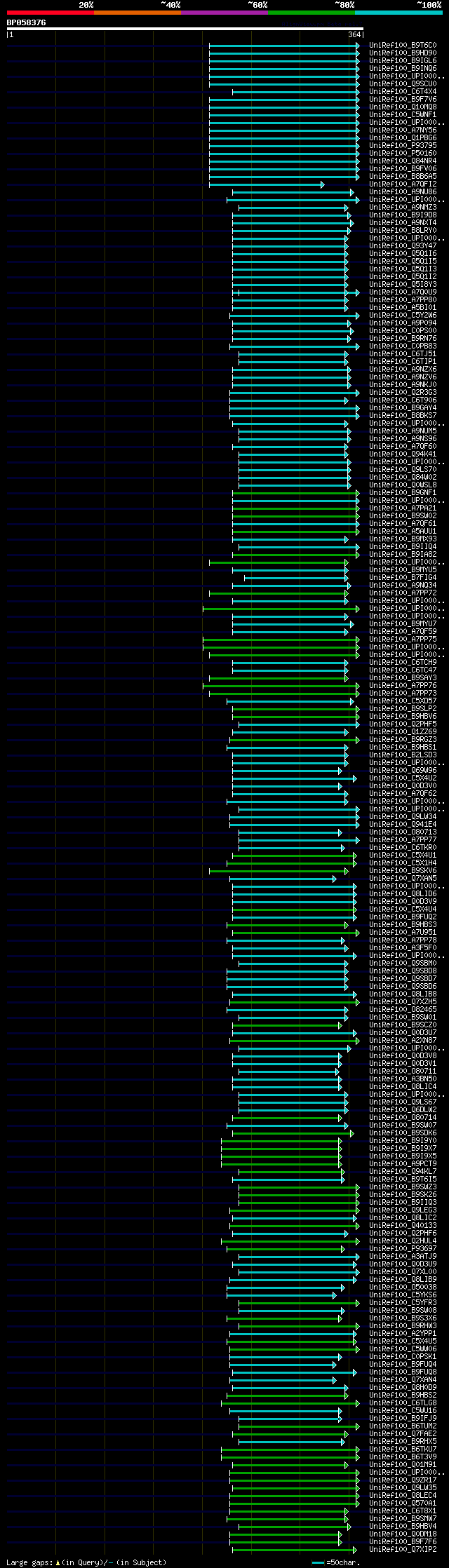Select hit UniRef100_Q10MQ8

(x=403, y=107)
